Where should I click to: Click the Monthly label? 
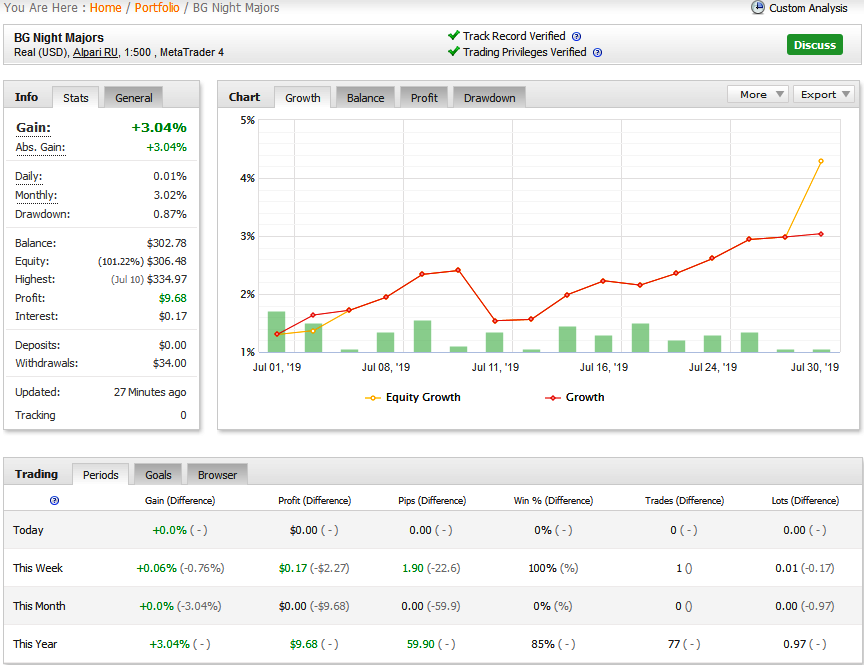click(36, 195)
